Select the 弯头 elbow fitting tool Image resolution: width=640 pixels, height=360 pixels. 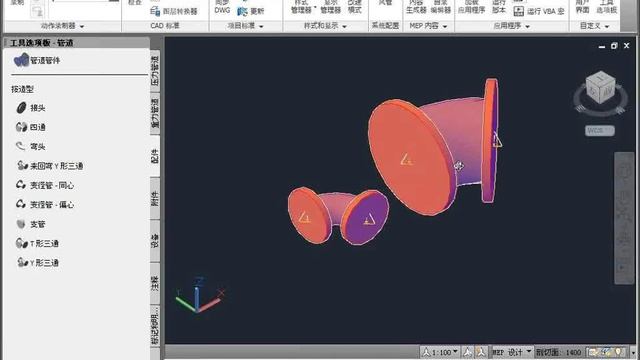pyautogui.click(x=31, y=146)
